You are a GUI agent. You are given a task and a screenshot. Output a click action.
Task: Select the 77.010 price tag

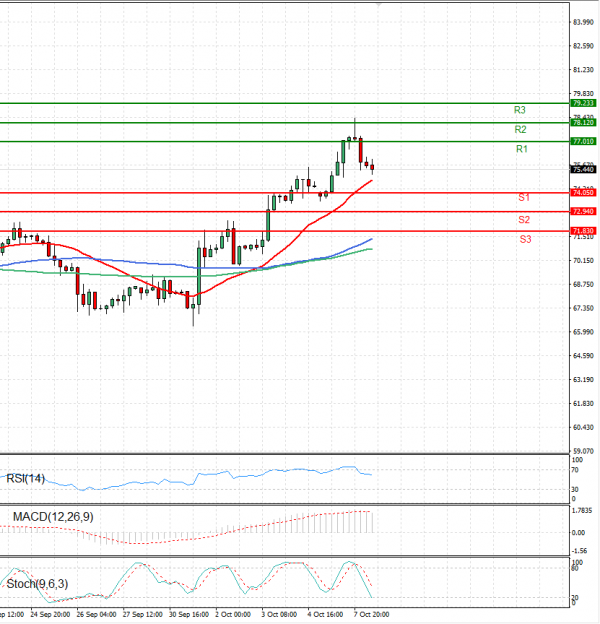pyautogui.click(x=583, y=141)
